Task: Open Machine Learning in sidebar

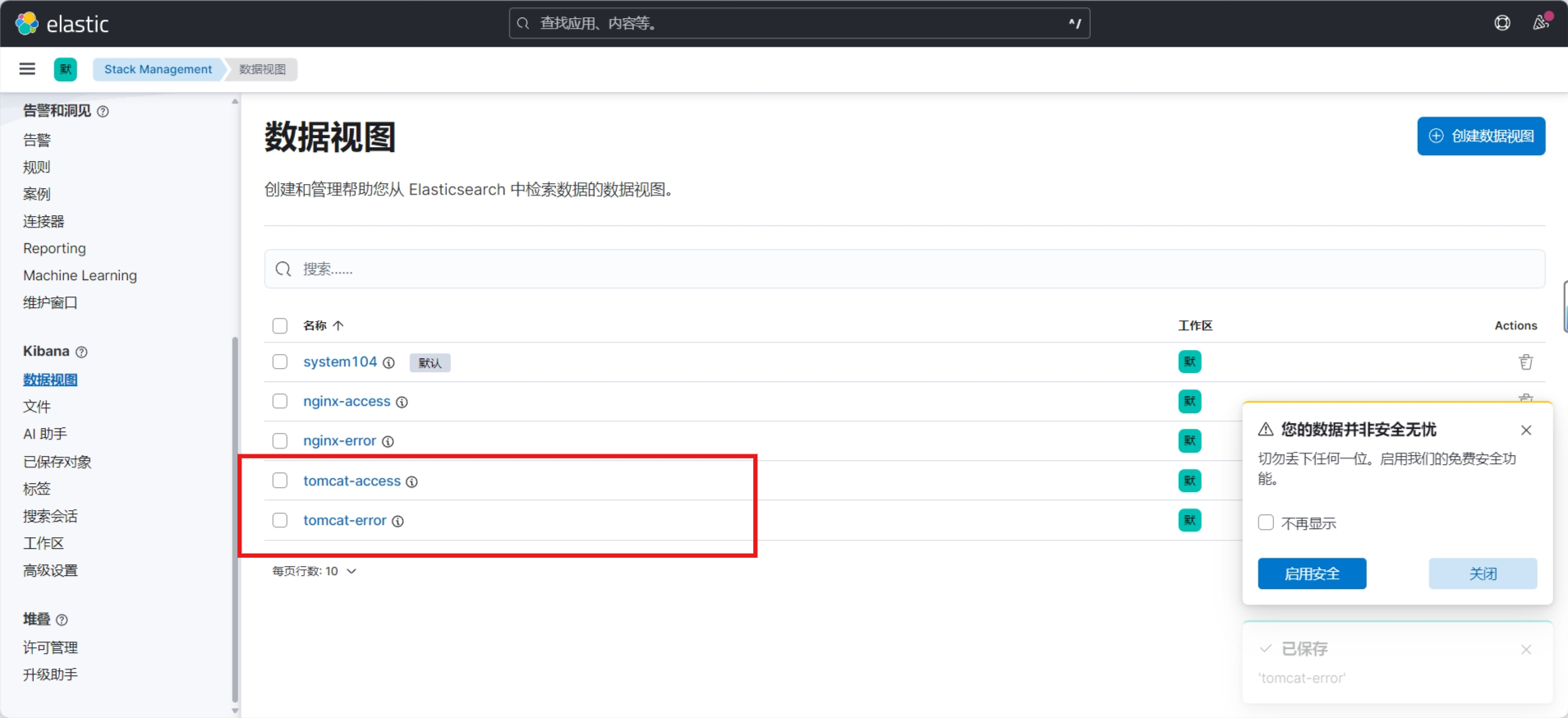Action: (80, 276)
